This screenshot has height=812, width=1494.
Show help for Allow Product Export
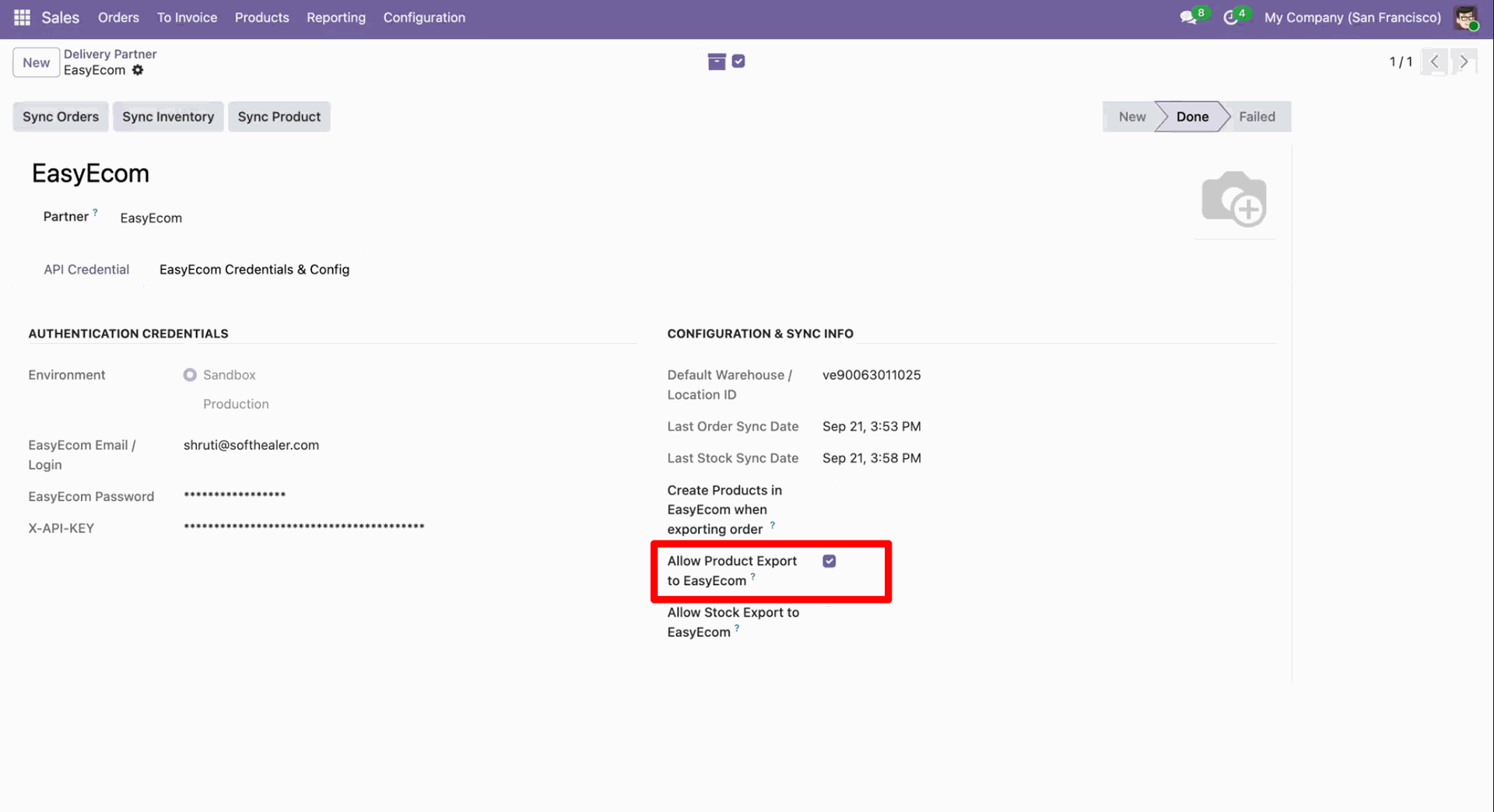(752, 576)
